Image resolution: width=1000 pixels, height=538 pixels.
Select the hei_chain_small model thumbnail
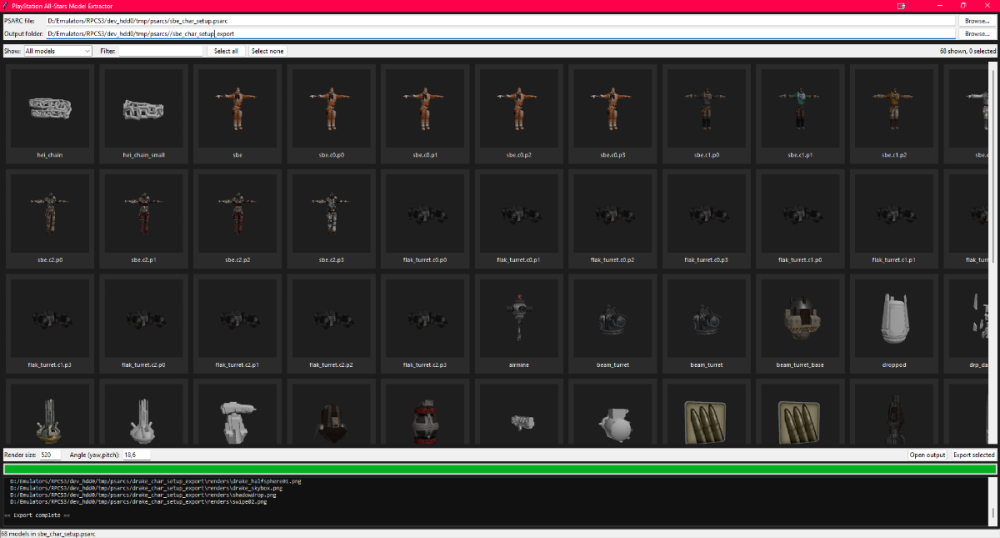pos(143,113)
